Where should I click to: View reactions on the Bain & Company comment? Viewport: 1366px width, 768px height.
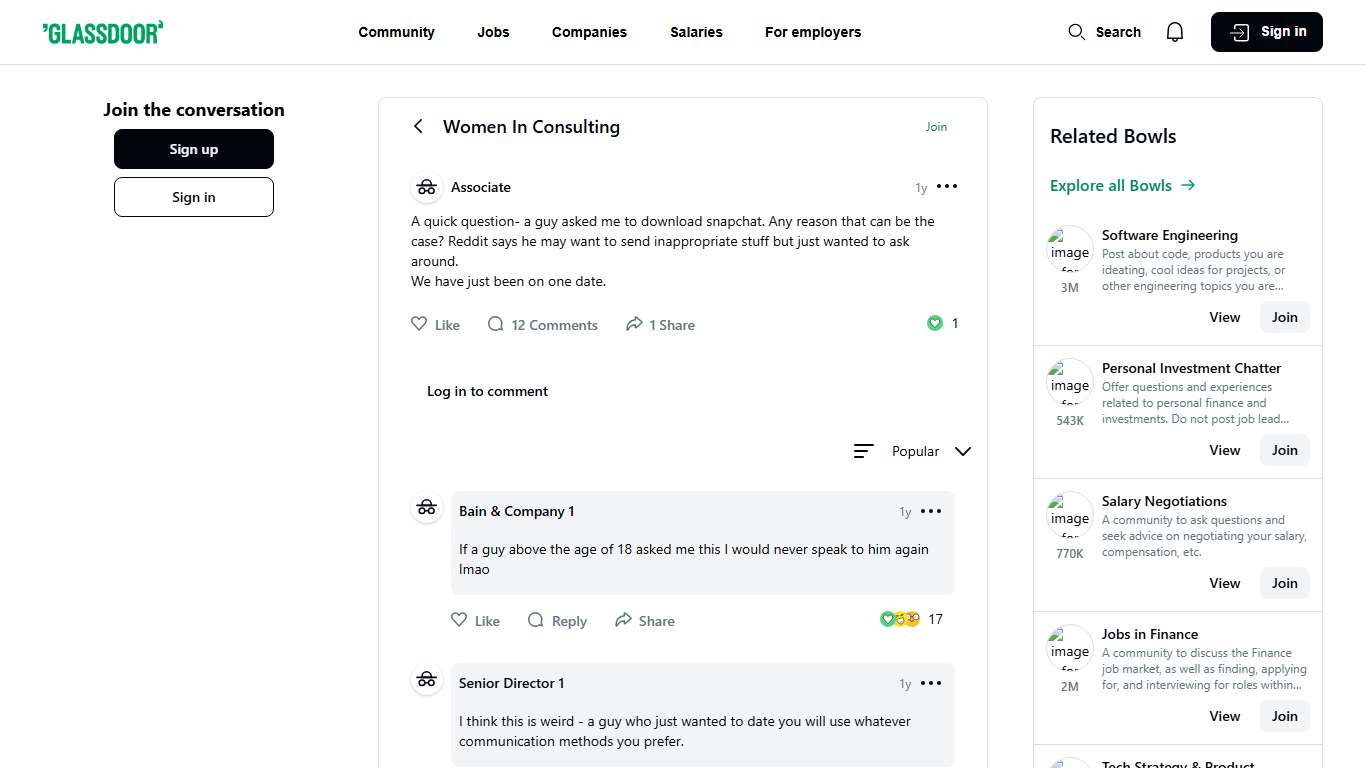click(x=910, y=619)
